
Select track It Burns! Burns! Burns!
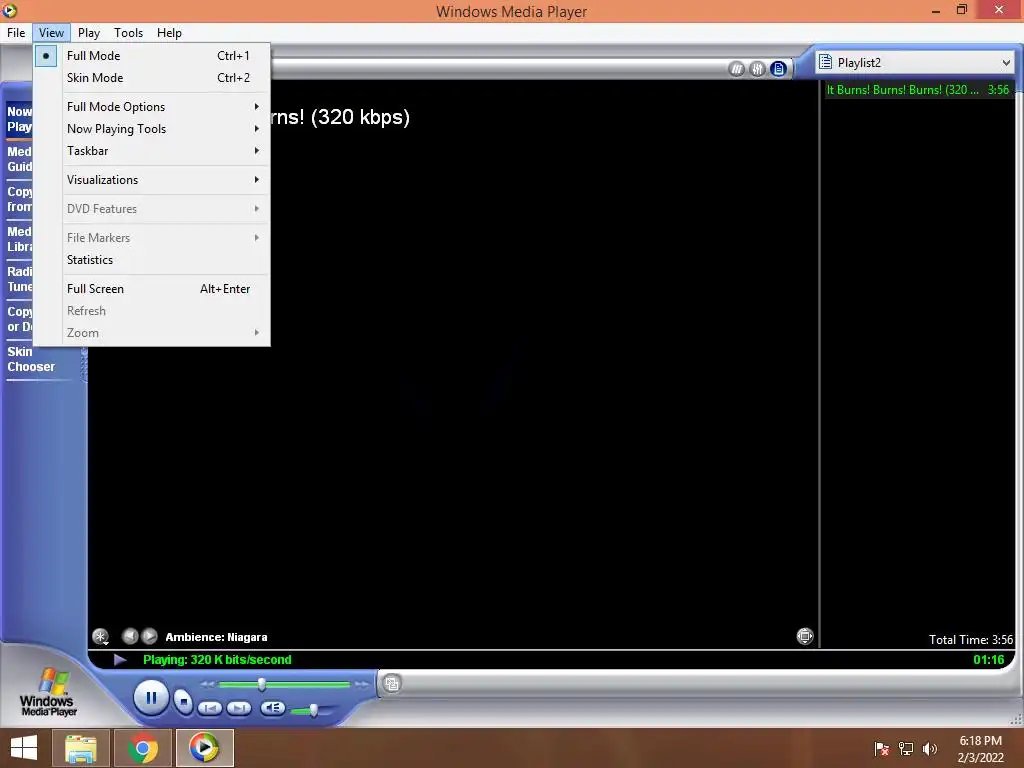click(x=918, y=90)
